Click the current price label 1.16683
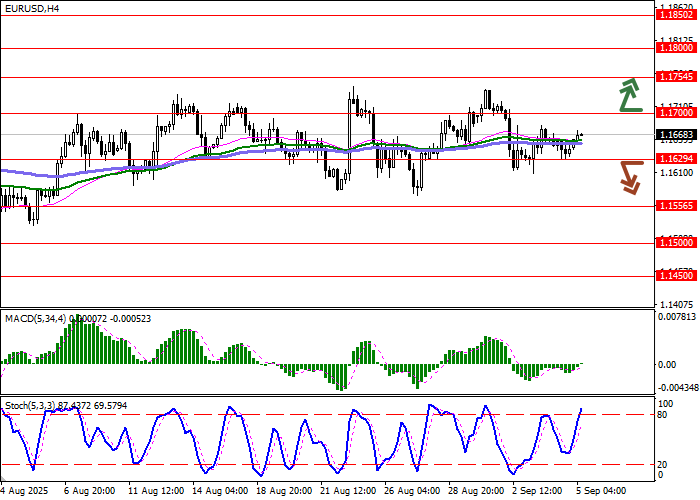Viewport: 700px width, 500px height. (671, 134)
